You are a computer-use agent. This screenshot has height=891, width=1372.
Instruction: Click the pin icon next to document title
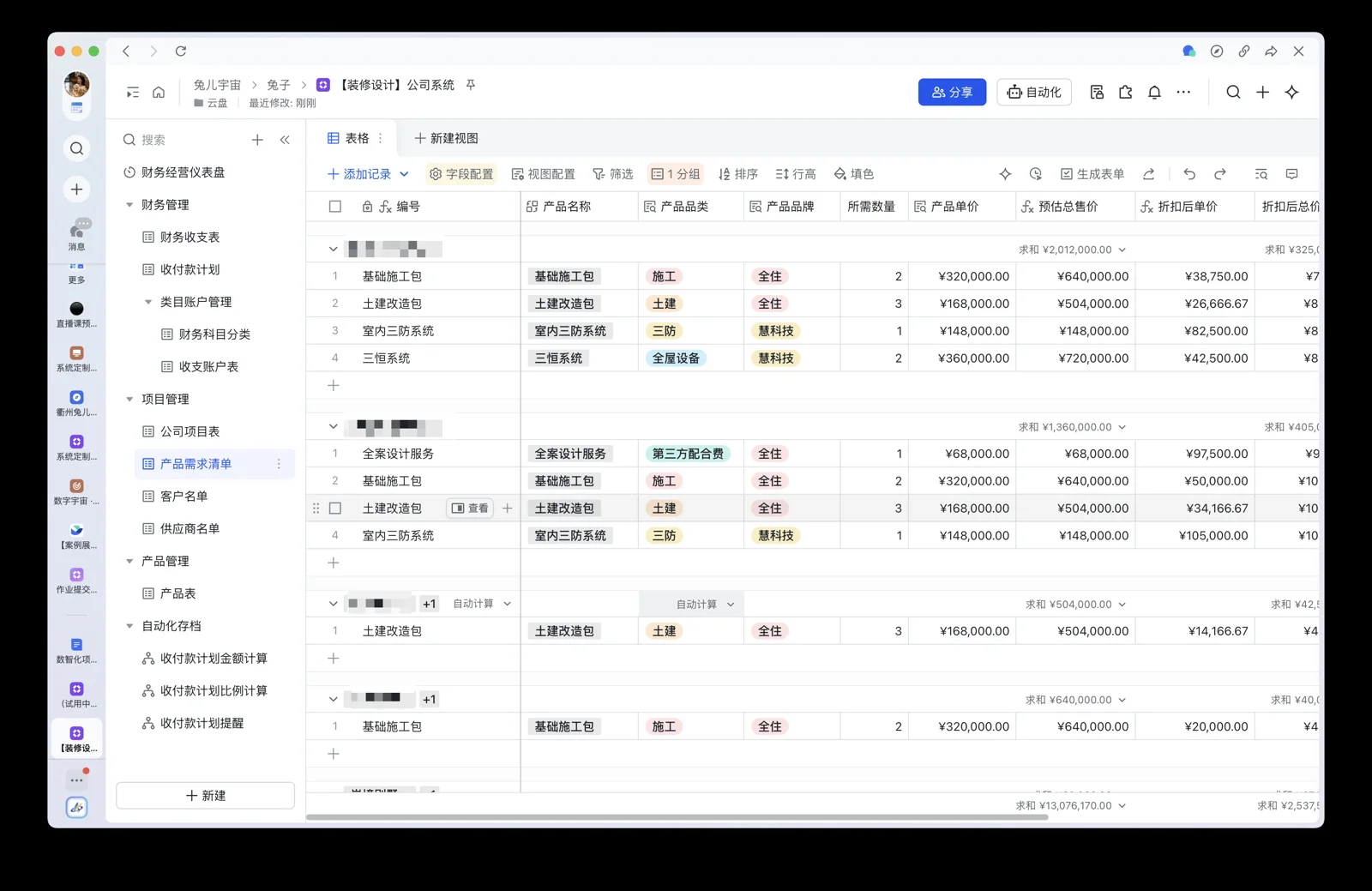coord(471,85)
